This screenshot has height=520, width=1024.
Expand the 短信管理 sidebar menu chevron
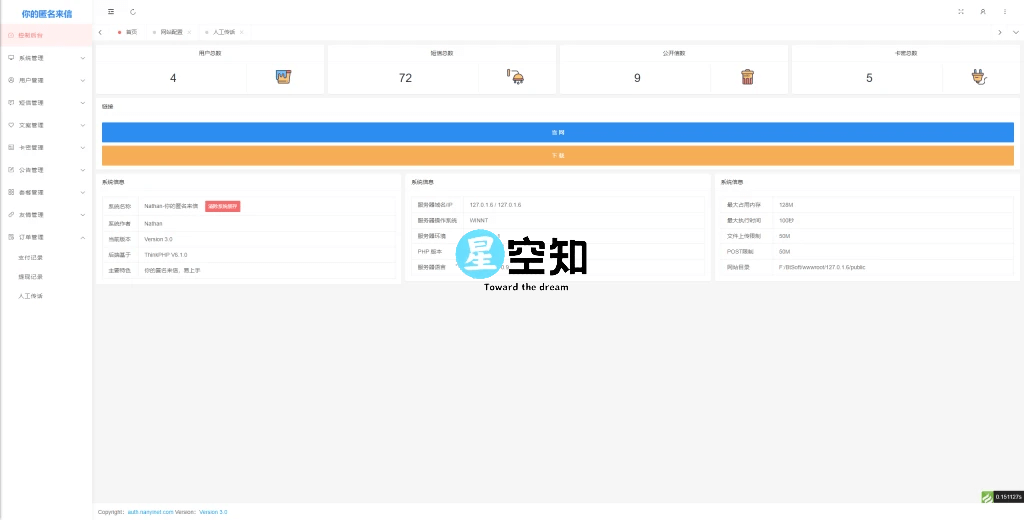83,103
